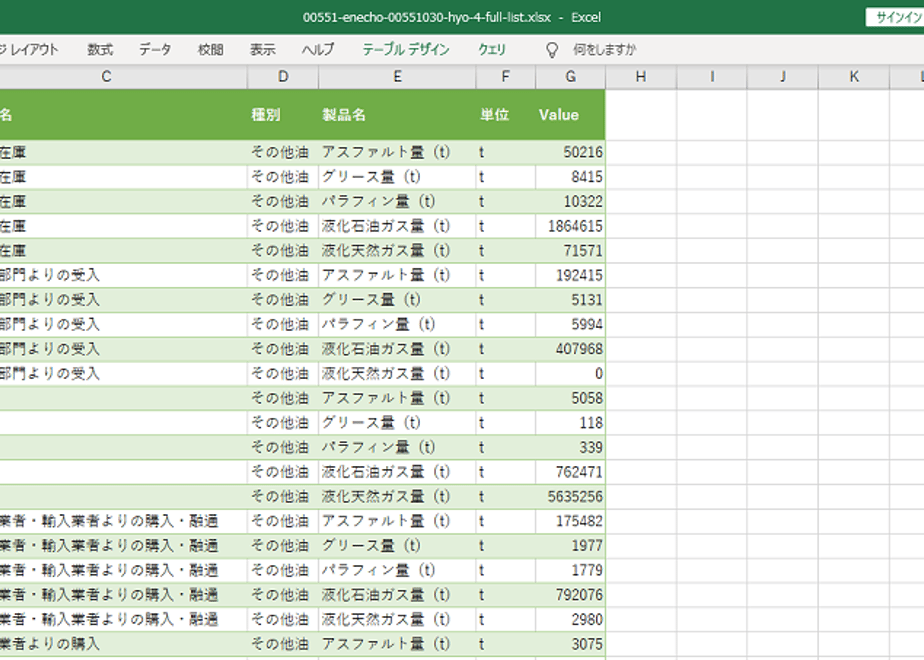The image size is (924, 660).
Task: Select column E header
Action: point(397,77)
